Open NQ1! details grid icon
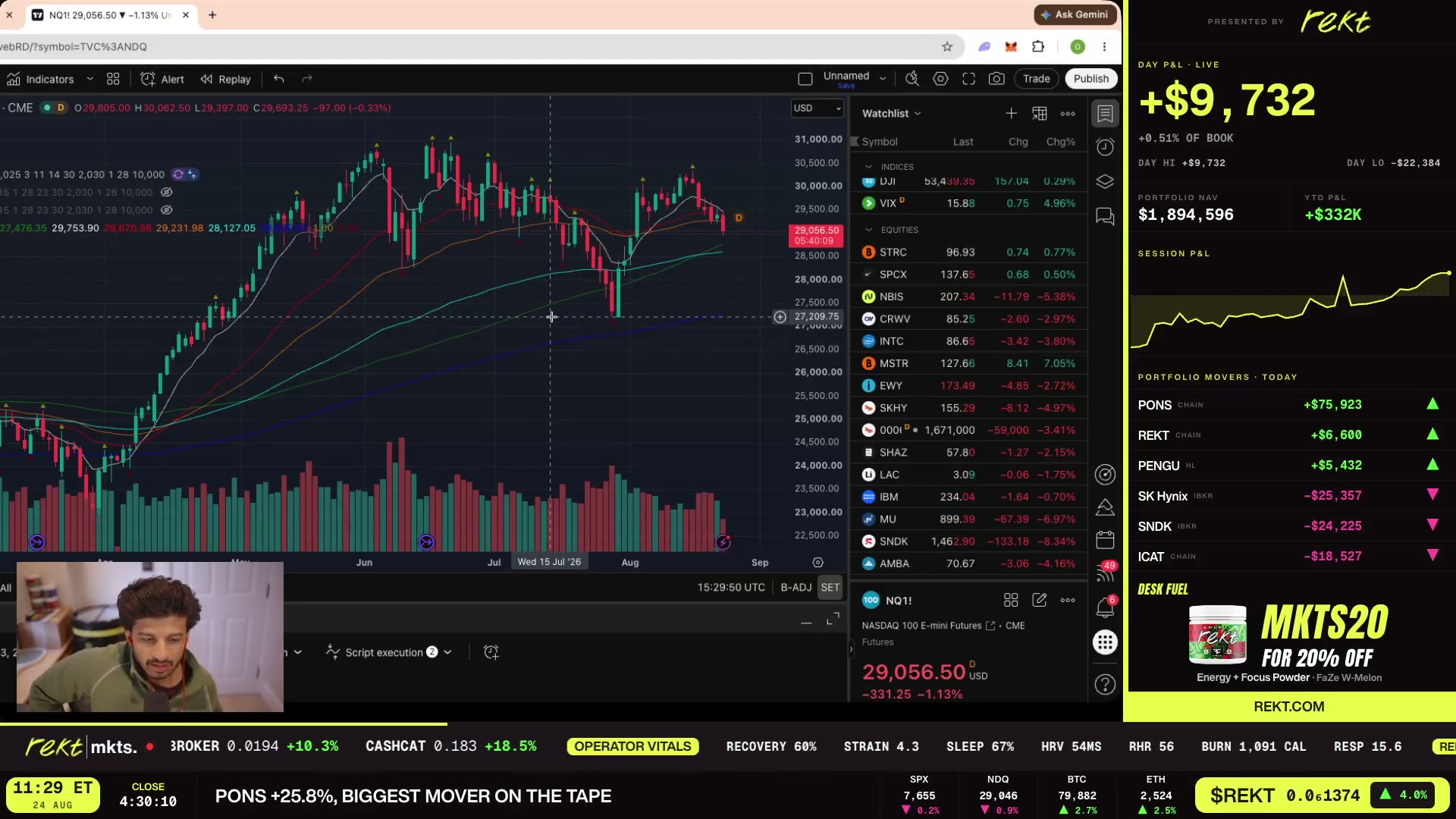The height and width of the screenshot is (819, 1456). (1011, 601)
